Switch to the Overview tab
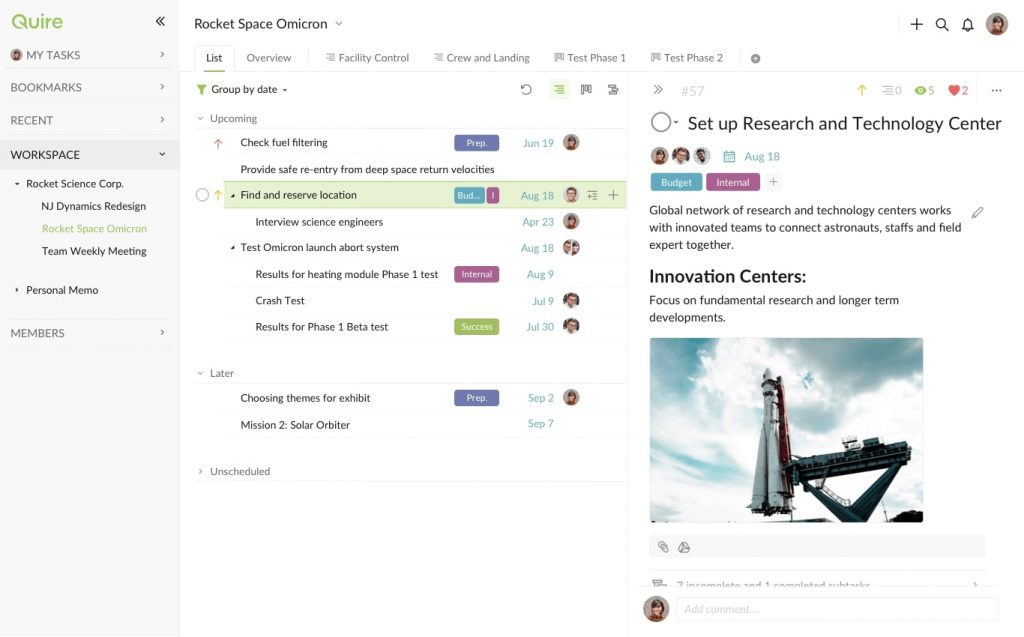The width and height of the screenshot is (1024, 637). 268,58
